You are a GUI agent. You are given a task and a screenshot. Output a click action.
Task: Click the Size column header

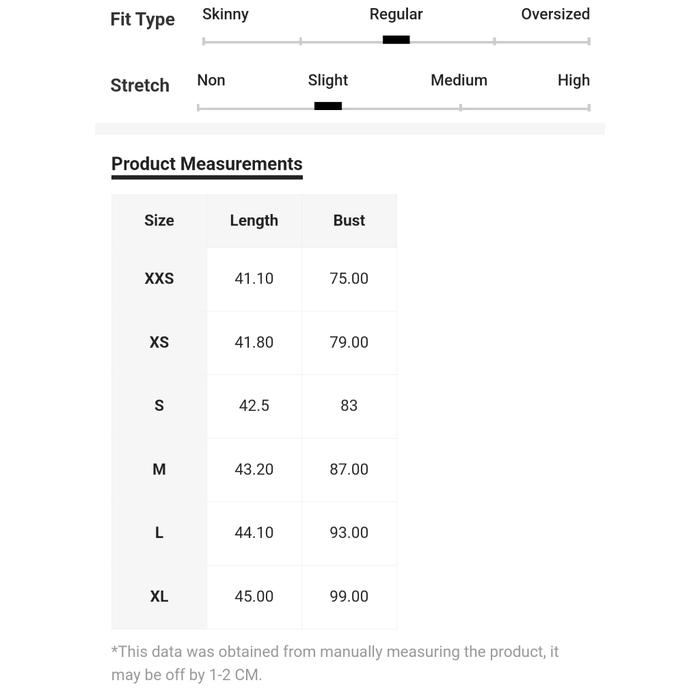click(x=159, y=221)
